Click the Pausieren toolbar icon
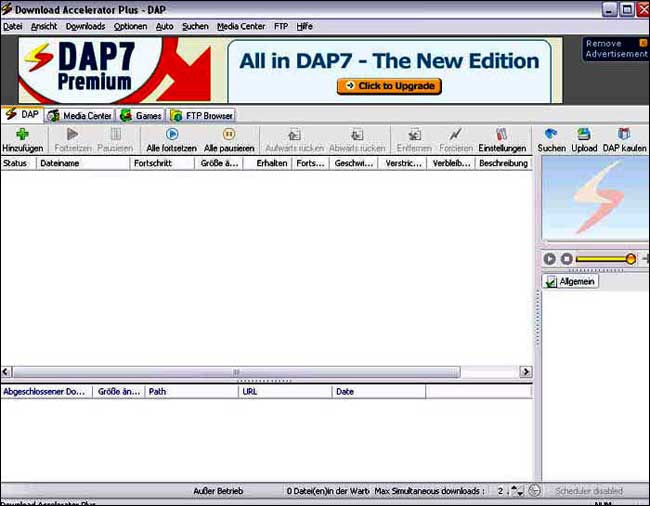This screenshot has height=506, width=650. point(116,134)
